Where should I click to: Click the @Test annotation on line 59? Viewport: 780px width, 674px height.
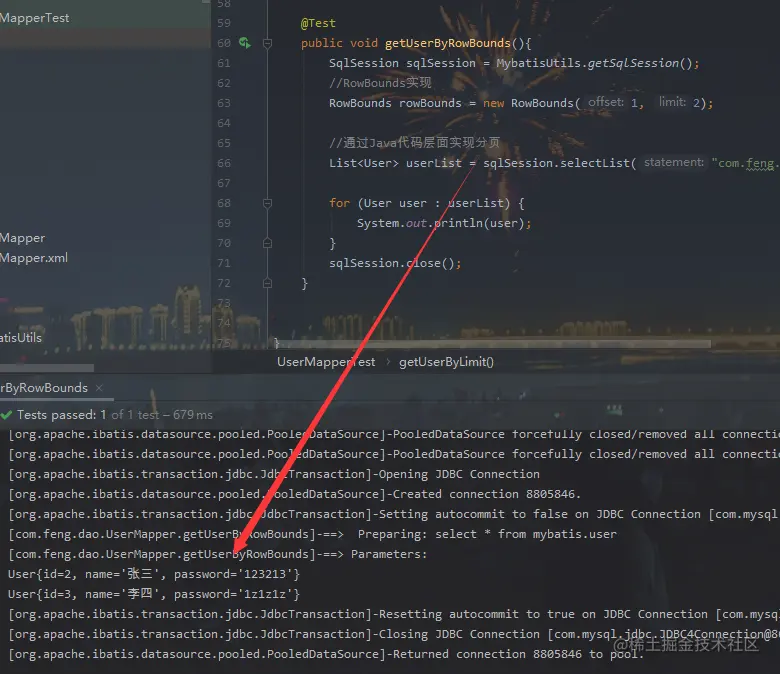click(x=318, y=23)
